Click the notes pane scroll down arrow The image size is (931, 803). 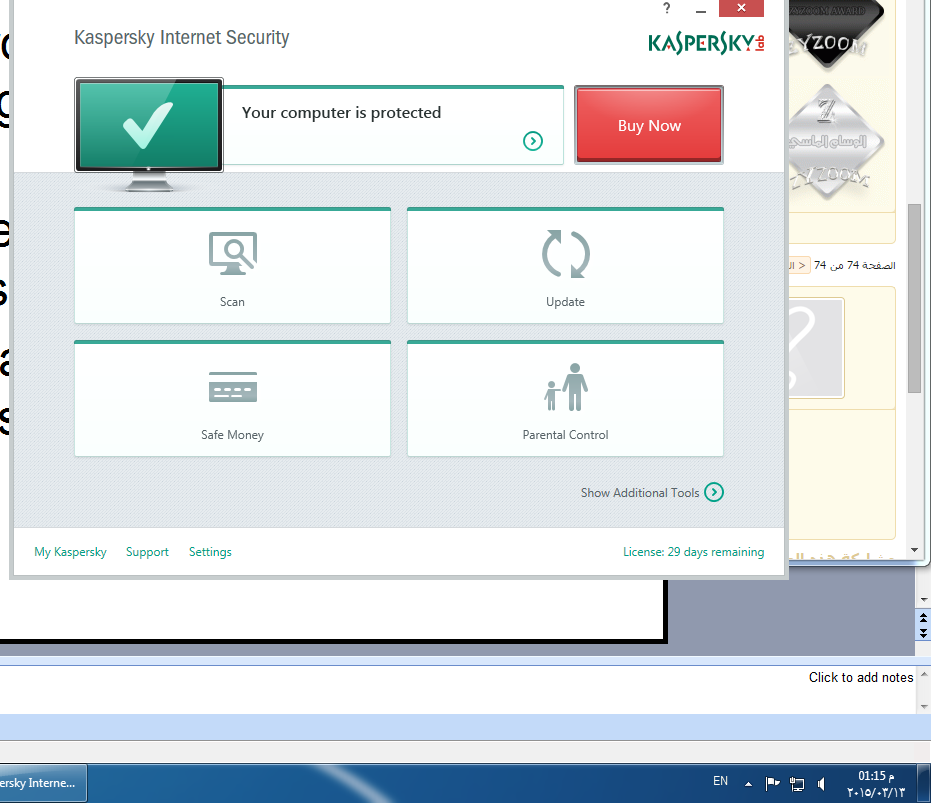[x=924, y=707]
